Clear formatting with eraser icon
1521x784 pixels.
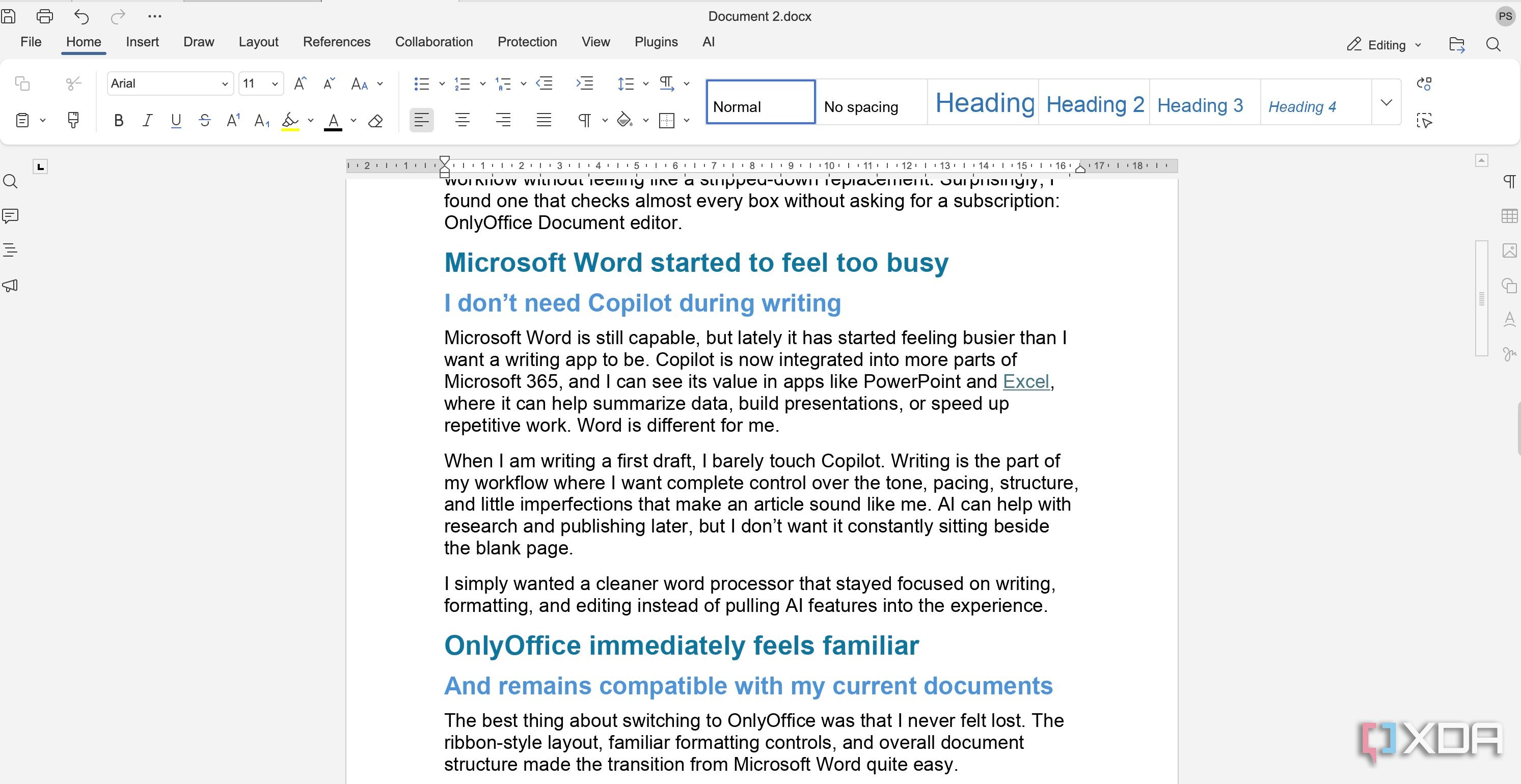click(375, 121)
